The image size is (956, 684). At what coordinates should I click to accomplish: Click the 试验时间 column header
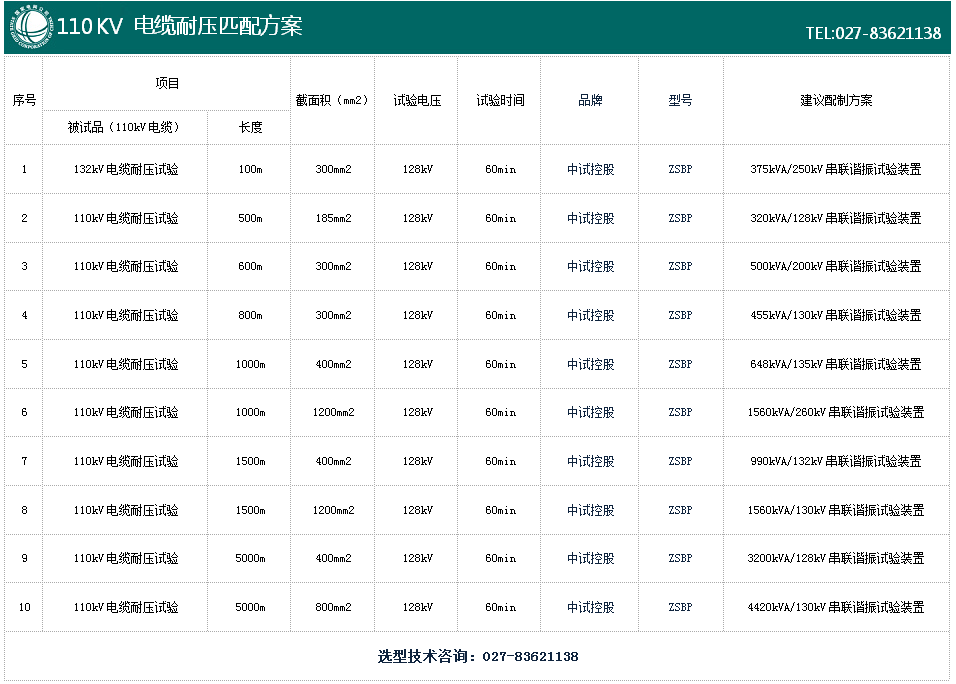pyautogui.click(x=500, y=100)
